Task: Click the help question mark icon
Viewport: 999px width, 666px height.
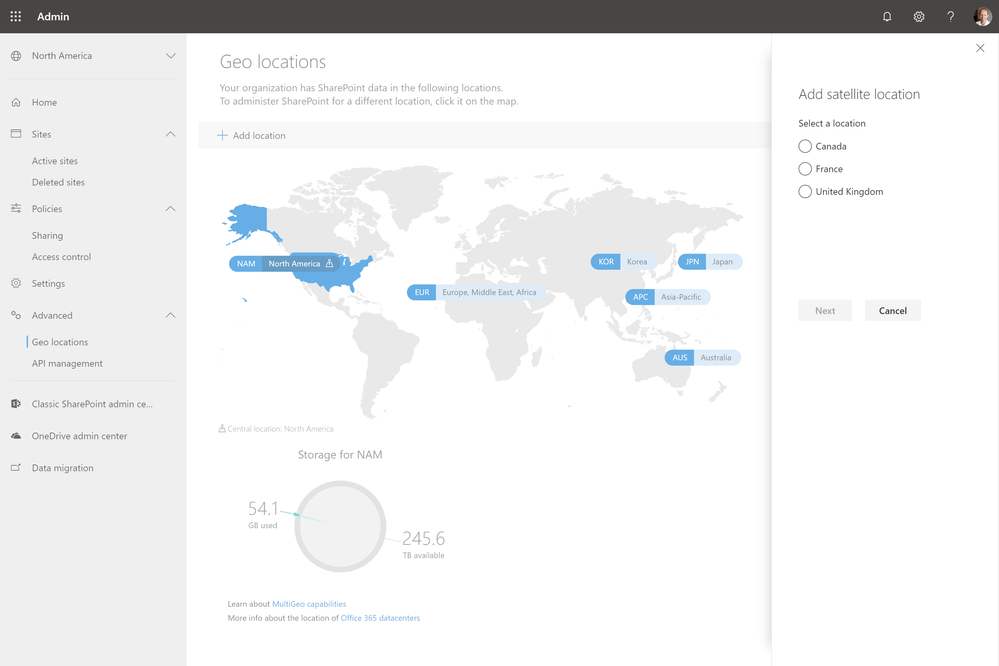Action: (x=951, y=17)
